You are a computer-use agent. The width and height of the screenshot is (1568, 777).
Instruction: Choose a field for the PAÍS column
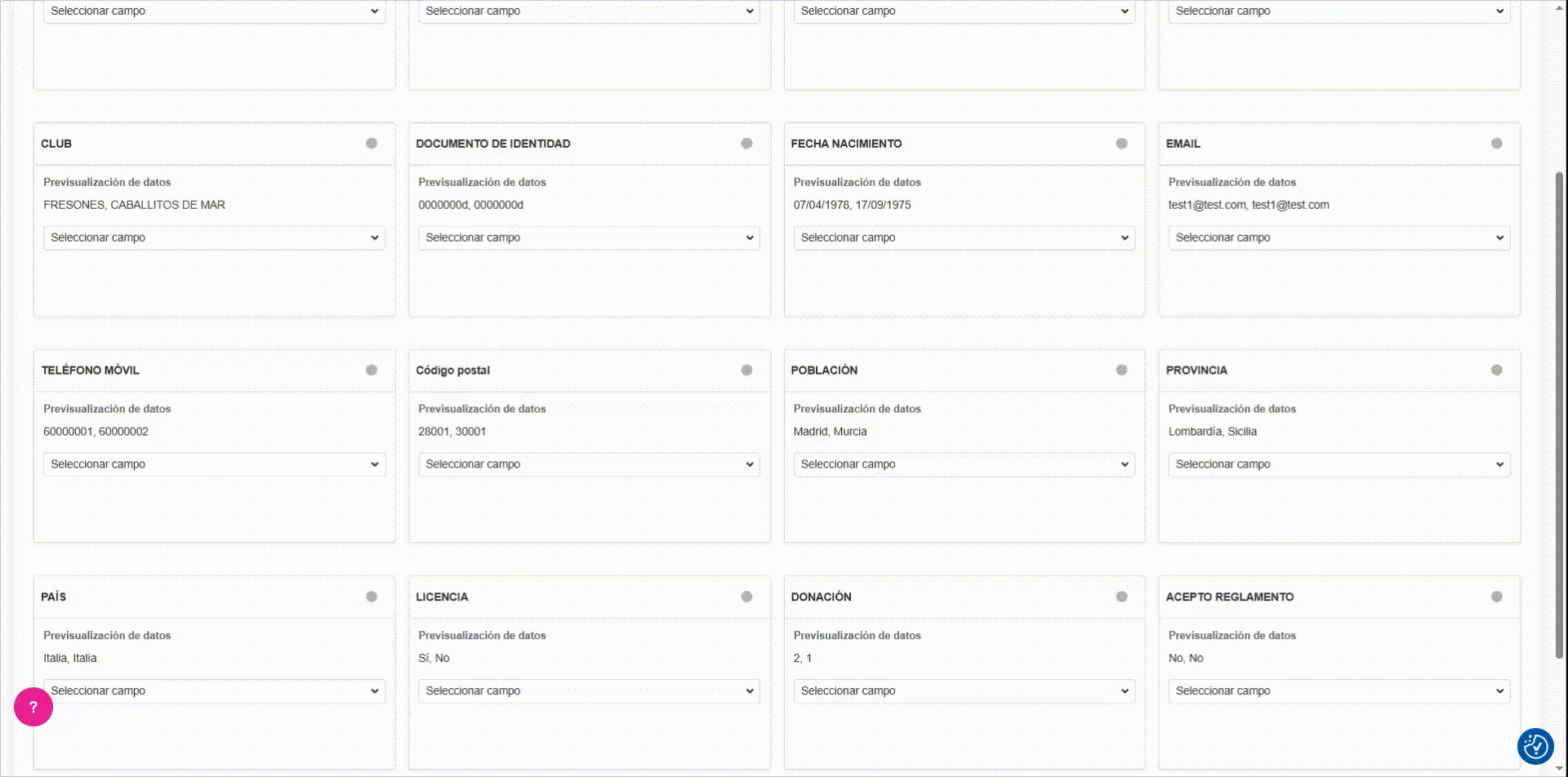(x=214, y=690)
